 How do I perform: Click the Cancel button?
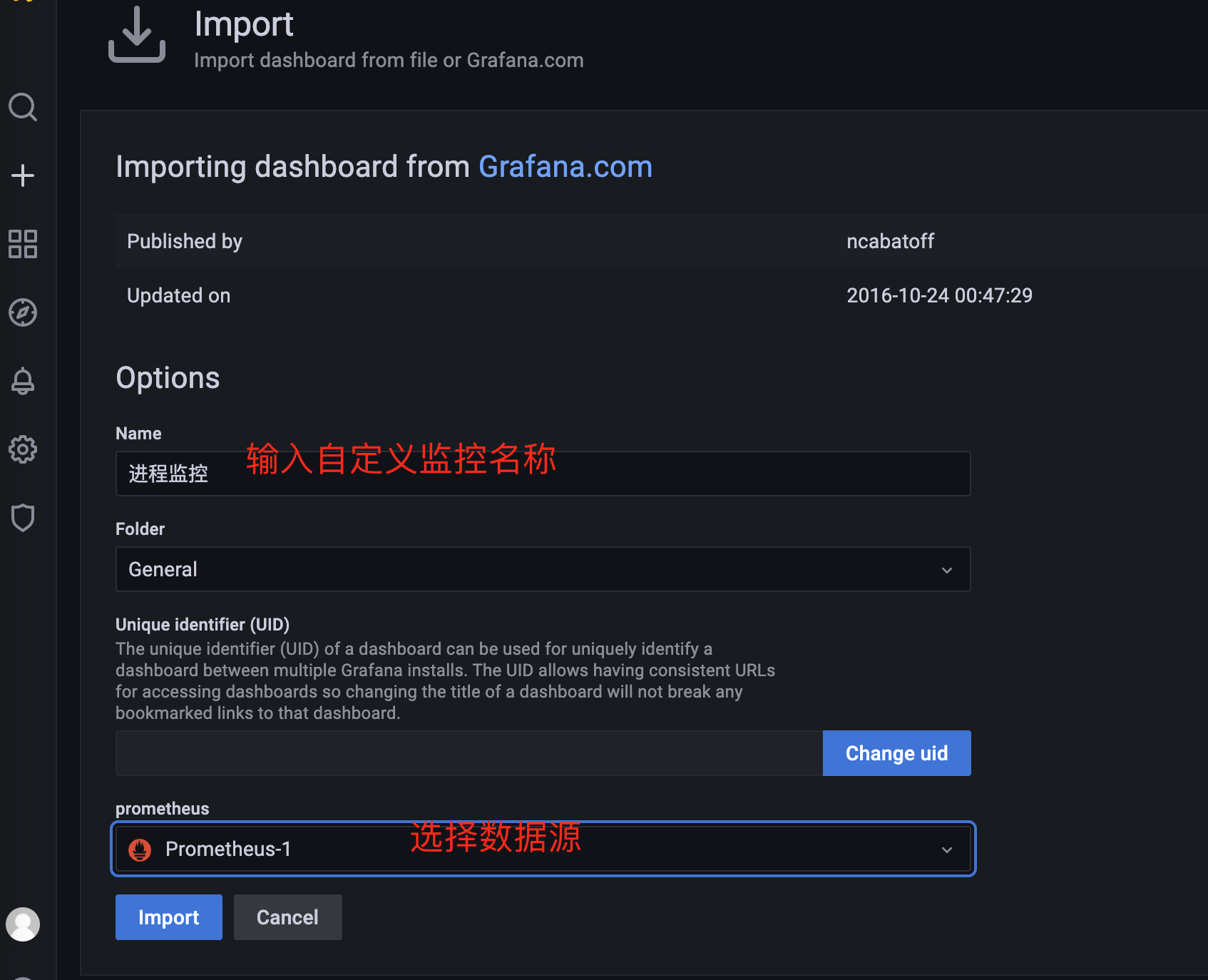point(288,917)
